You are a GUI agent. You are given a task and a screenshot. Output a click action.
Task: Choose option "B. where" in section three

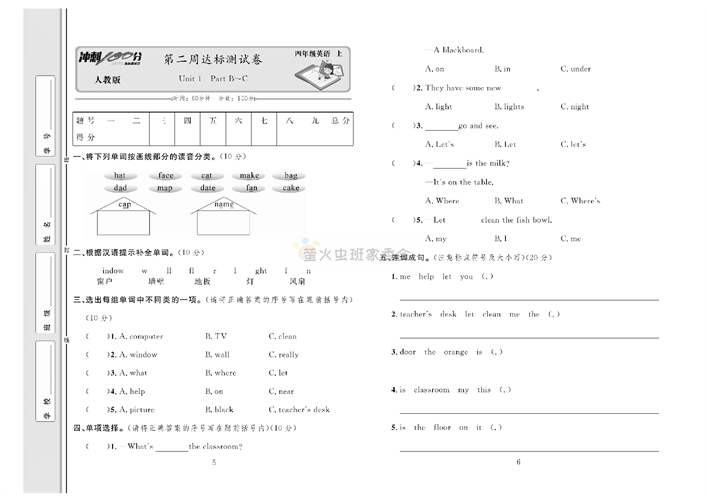tap(220, 373)
